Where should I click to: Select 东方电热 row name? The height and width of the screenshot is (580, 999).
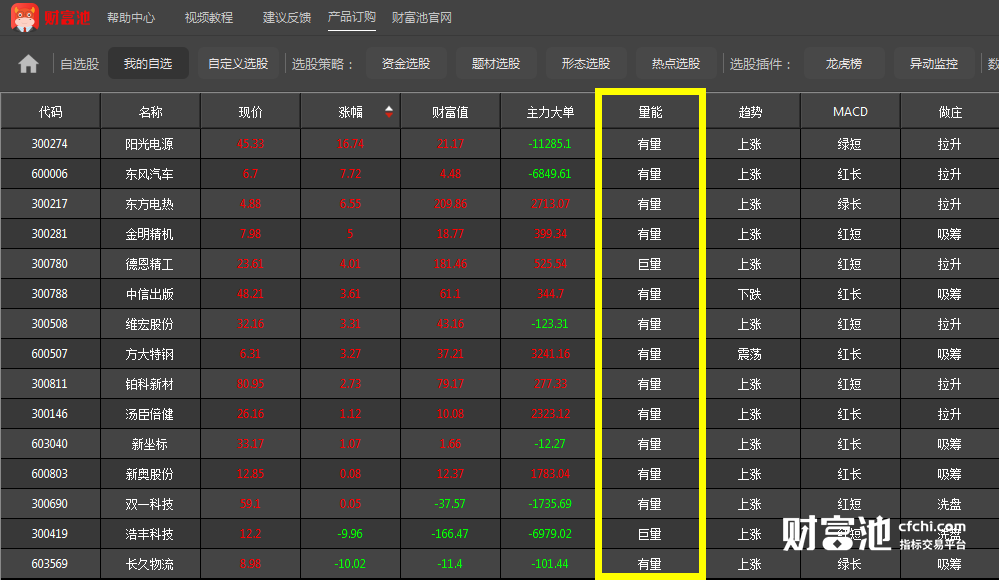(149, 204)
